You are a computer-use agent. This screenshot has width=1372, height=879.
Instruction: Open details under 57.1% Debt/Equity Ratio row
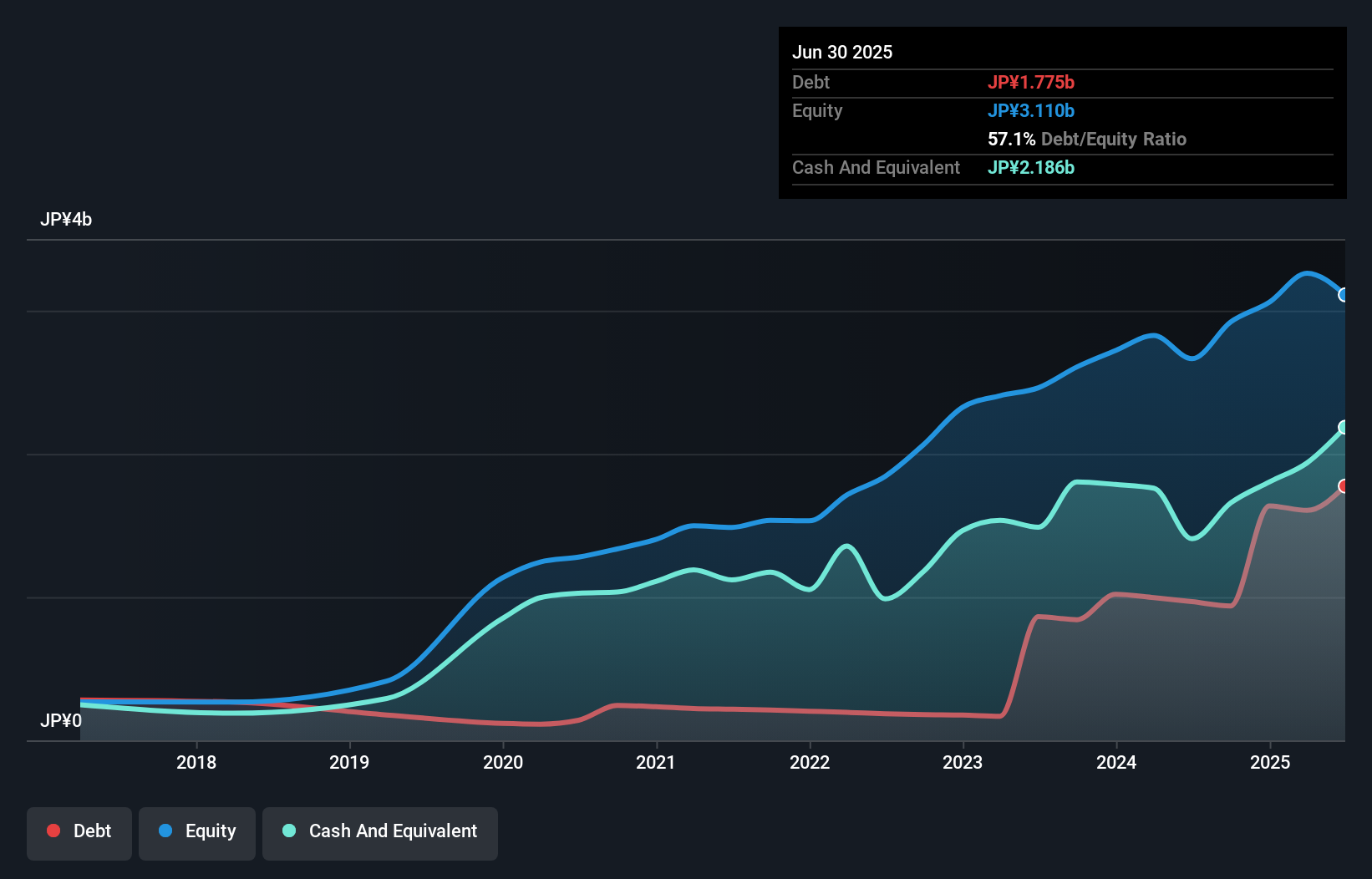pos(1086,139)
